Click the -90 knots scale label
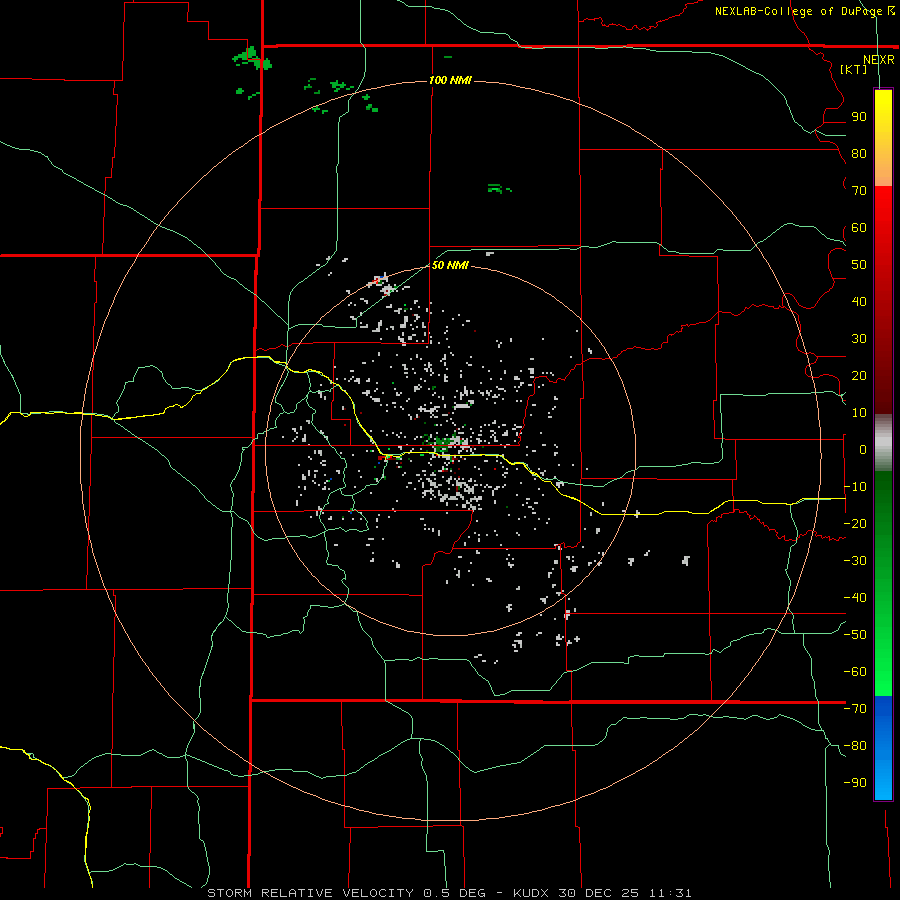 [855, 783]
